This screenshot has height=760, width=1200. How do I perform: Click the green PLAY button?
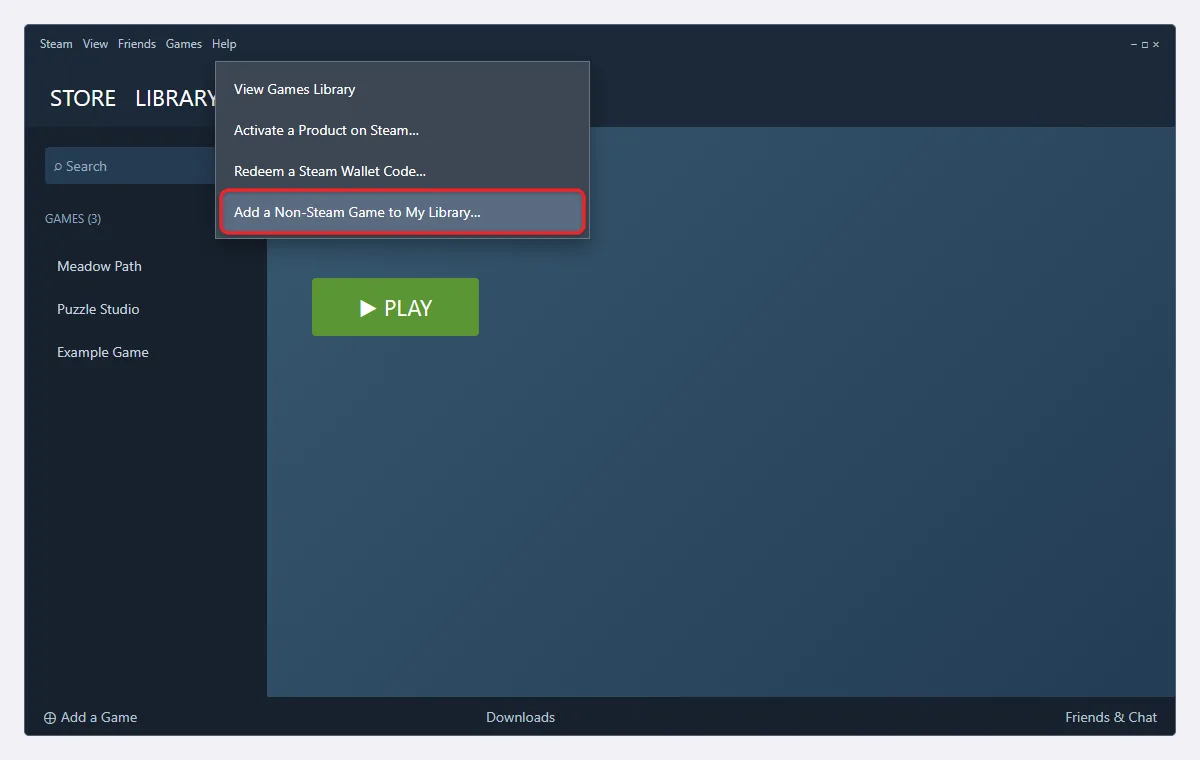[x=395, y=307]
